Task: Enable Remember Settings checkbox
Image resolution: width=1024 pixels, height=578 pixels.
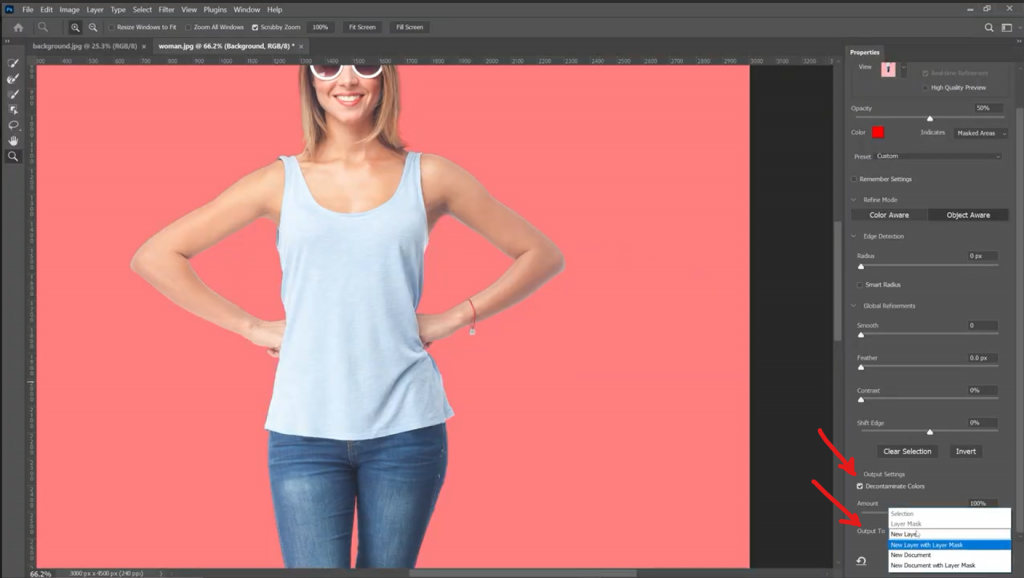Action: pyautogui.click(x=854, y=179)
